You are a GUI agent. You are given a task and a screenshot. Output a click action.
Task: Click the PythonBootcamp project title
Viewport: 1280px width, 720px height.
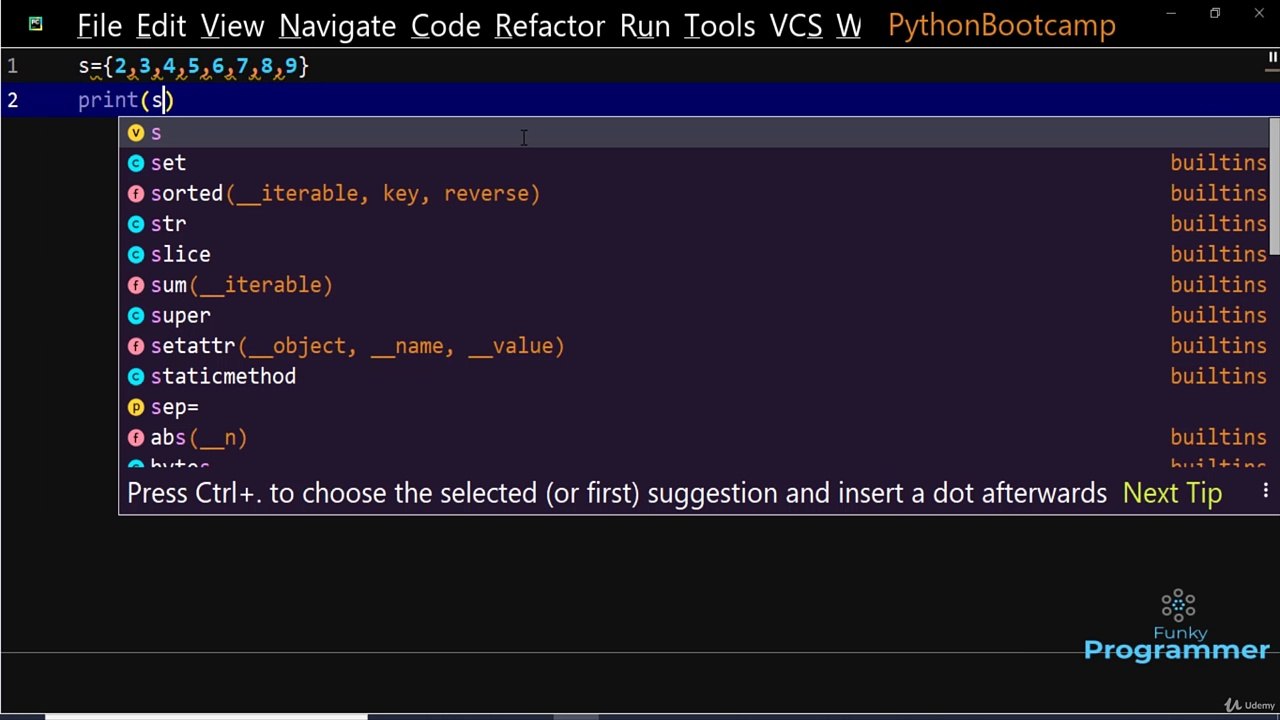click(x=1001, y=26)
